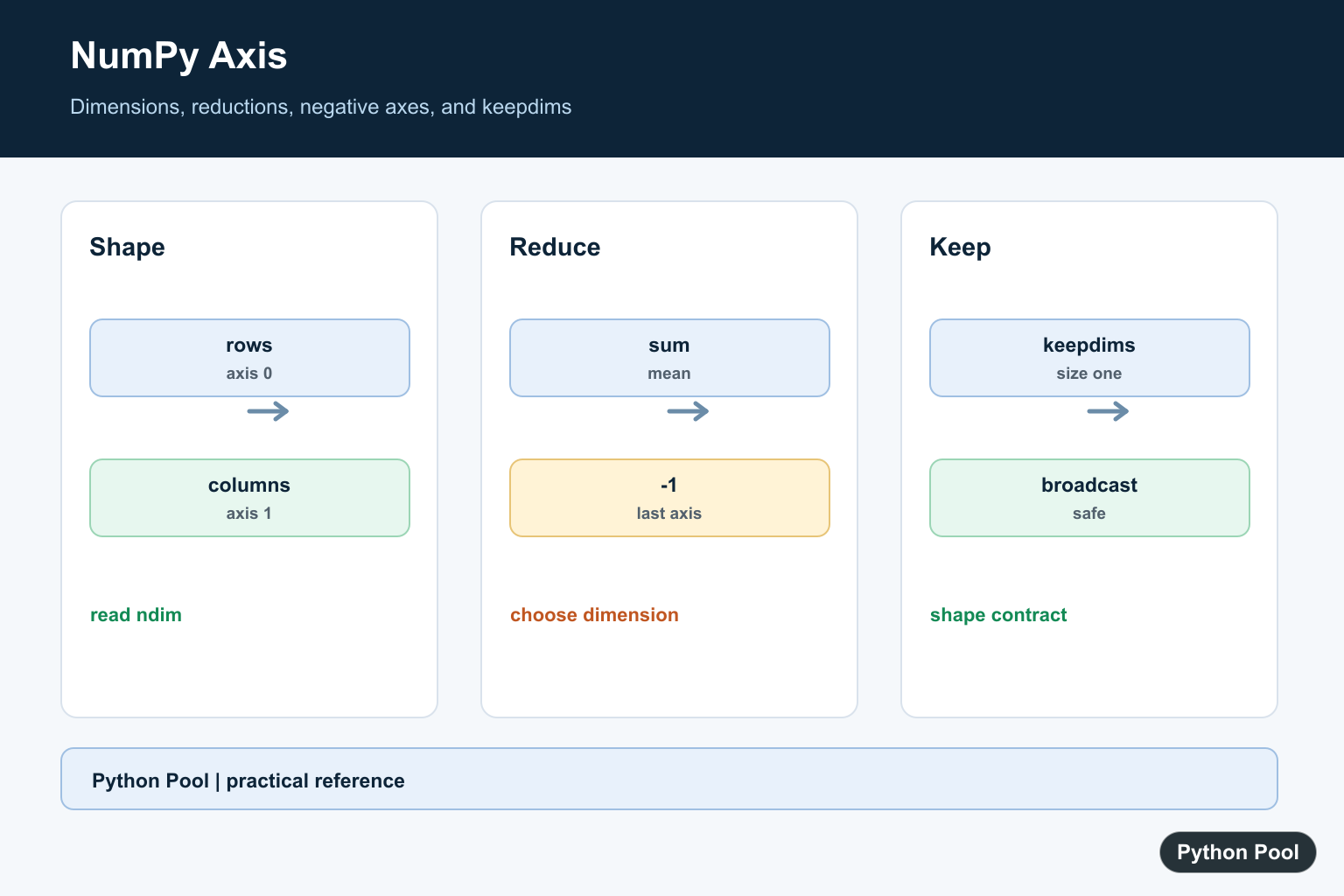Image resolution: width=1344 pixels, height=896 pixels.
Task: Click the Shape card heading
Action: [127, 247]
